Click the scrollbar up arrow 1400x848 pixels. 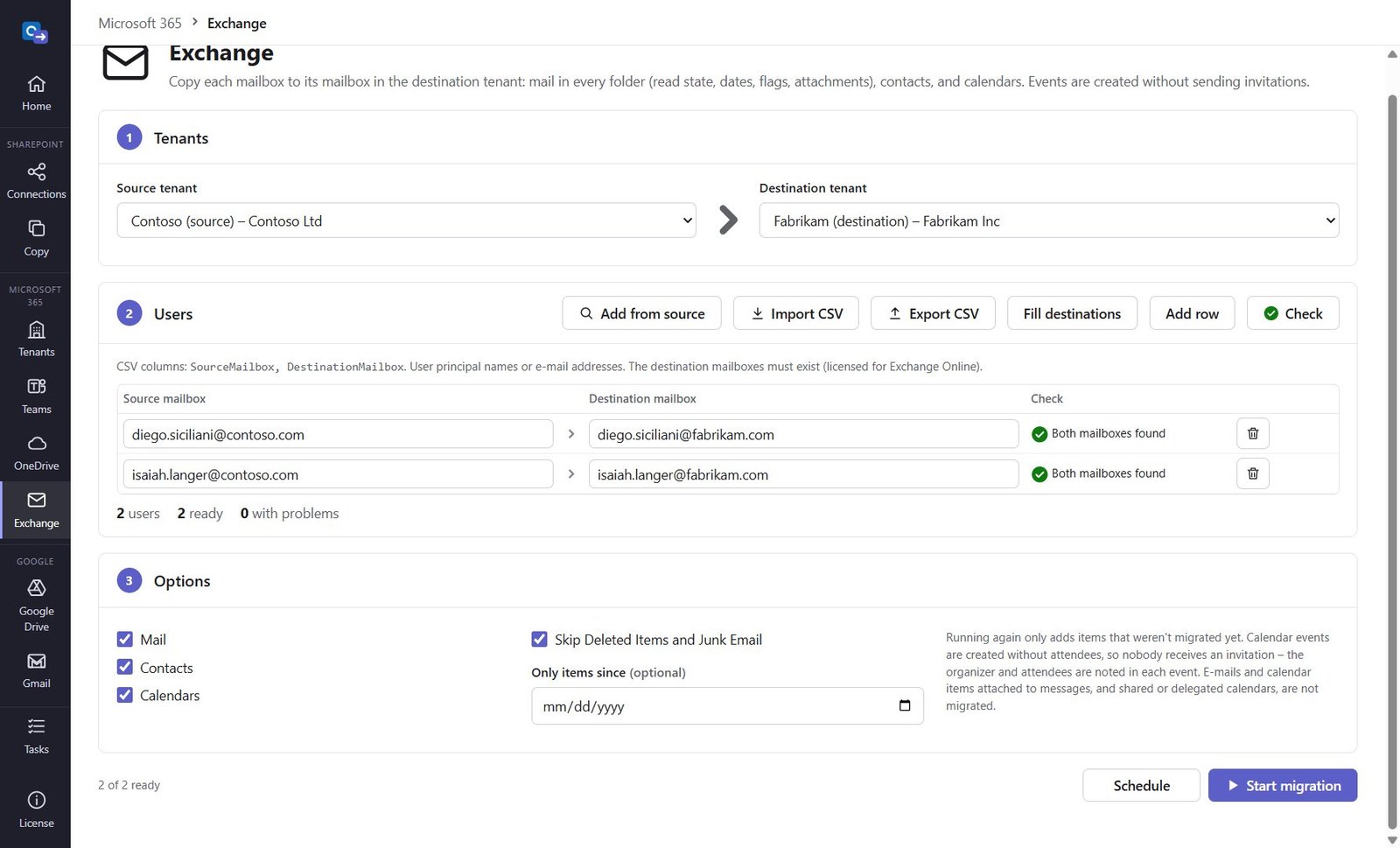point(1392,54)
